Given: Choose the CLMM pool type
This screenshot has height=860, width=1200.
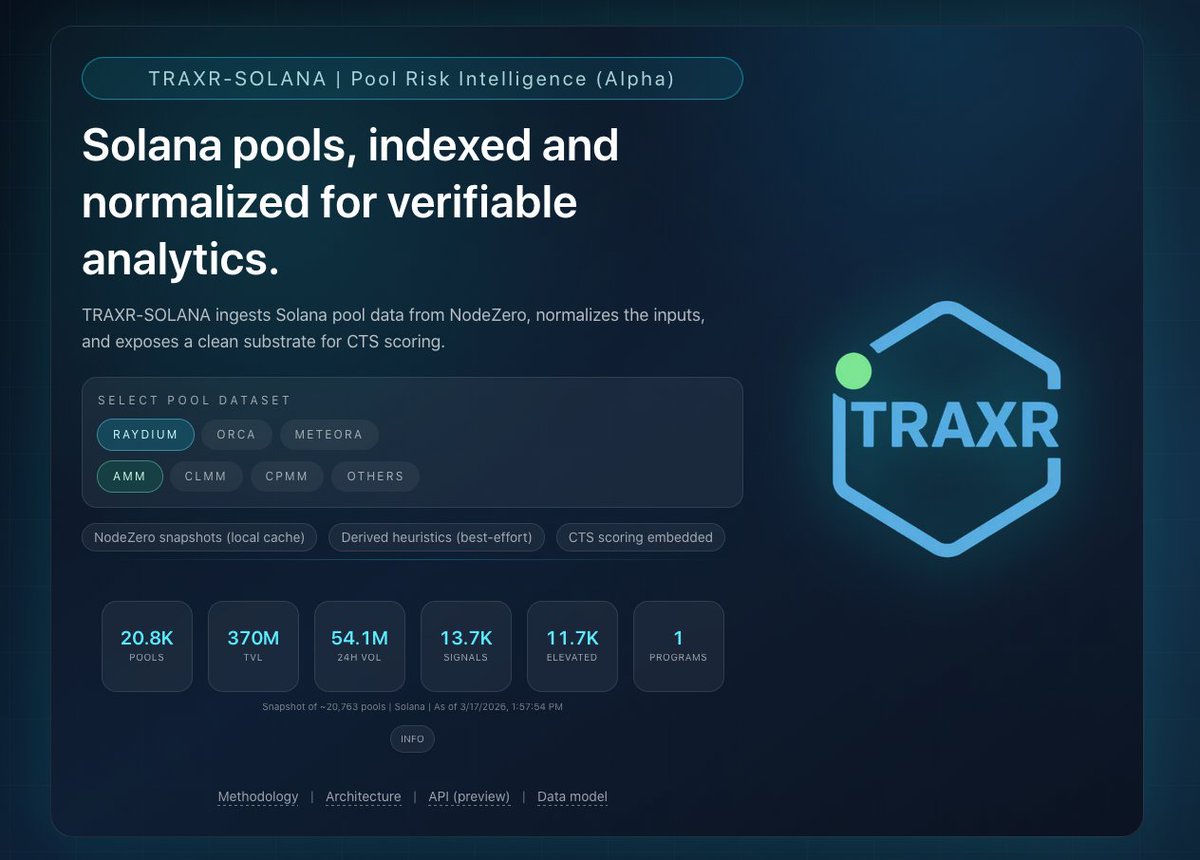Looking at the screenshot, I should click(x=206, y=476).
